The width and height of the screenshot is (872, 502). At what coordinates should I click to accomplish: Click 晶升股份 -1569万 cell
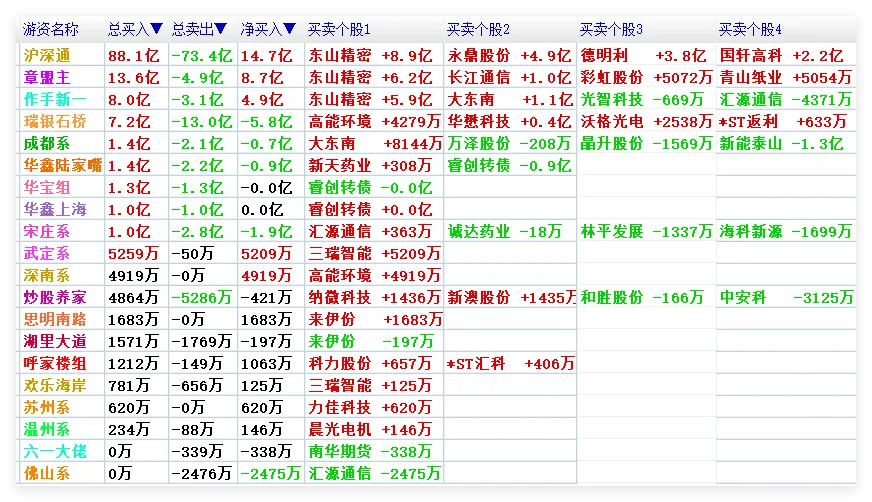tap(646, 143)
